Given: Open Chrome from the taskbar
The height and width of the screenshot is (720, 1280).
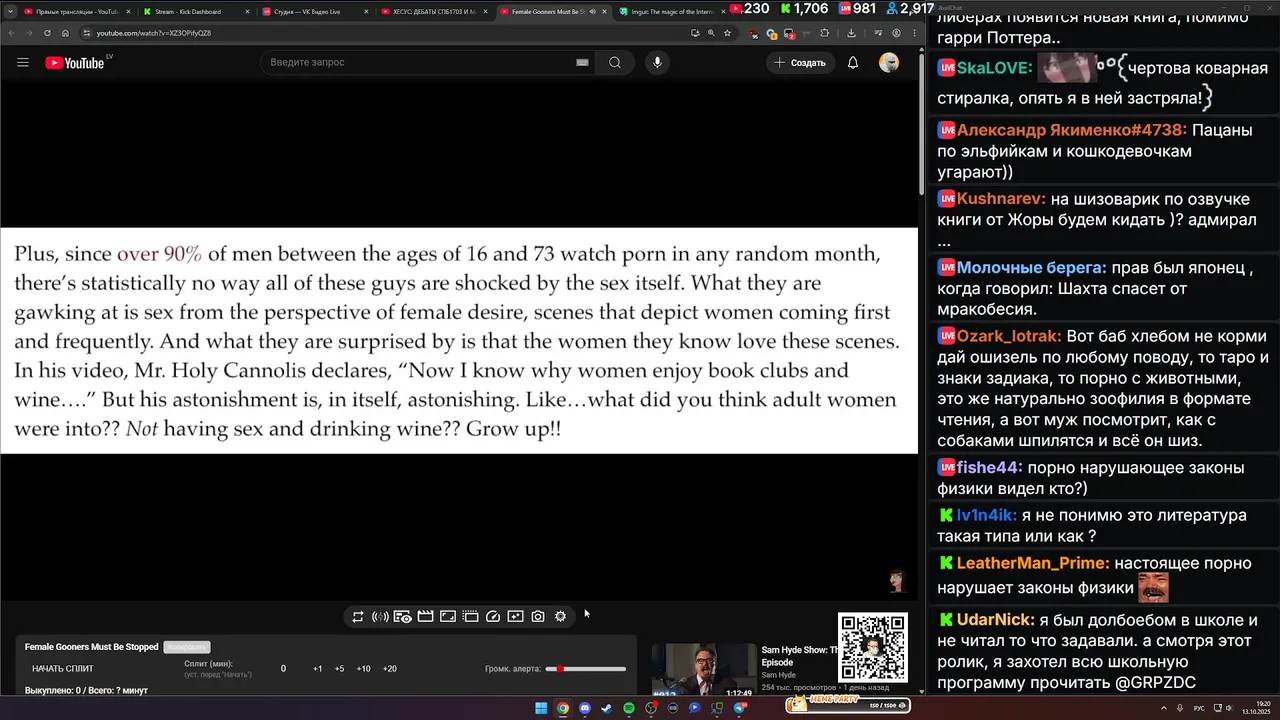Looking at the screenshot, I should click(563, 708).
